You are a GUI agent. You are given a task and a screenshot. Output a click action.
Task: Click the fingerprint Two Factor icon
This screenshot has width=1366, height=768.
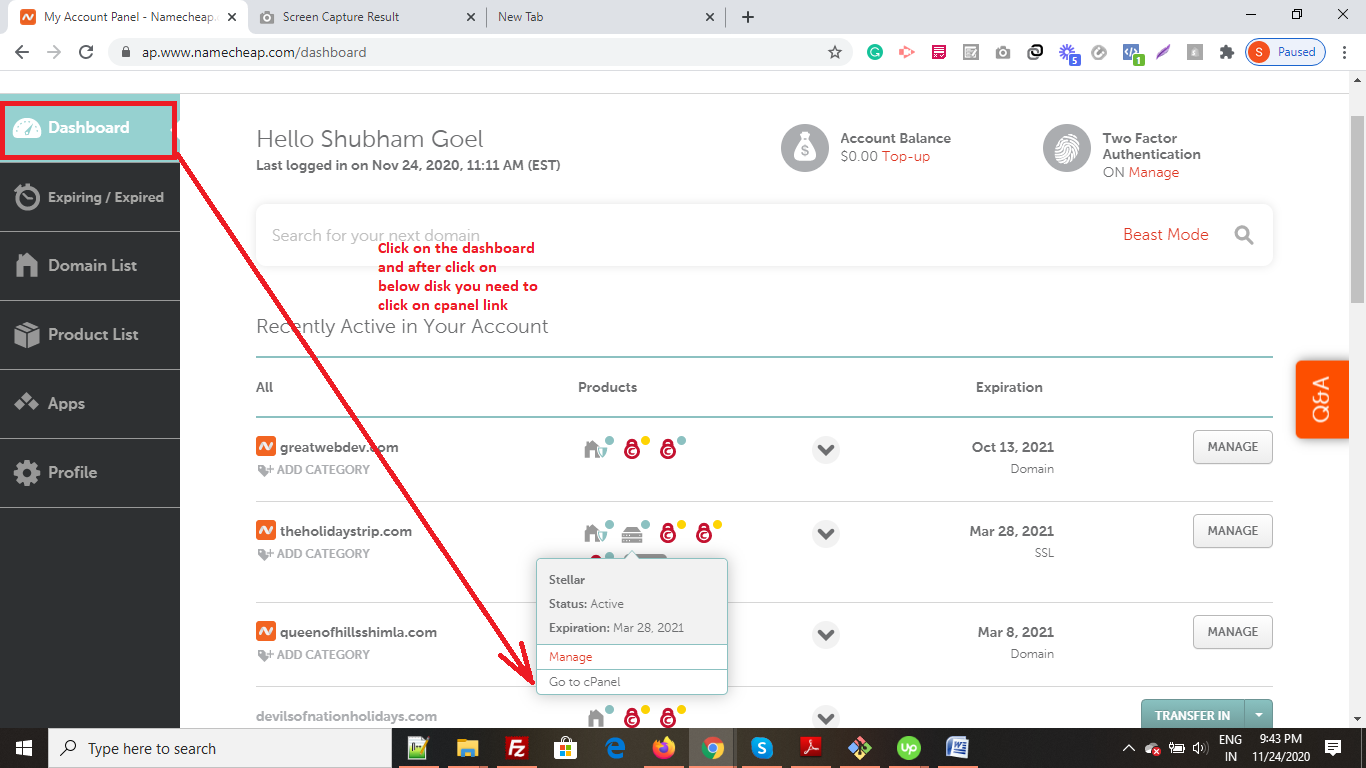click(1067, 149)
